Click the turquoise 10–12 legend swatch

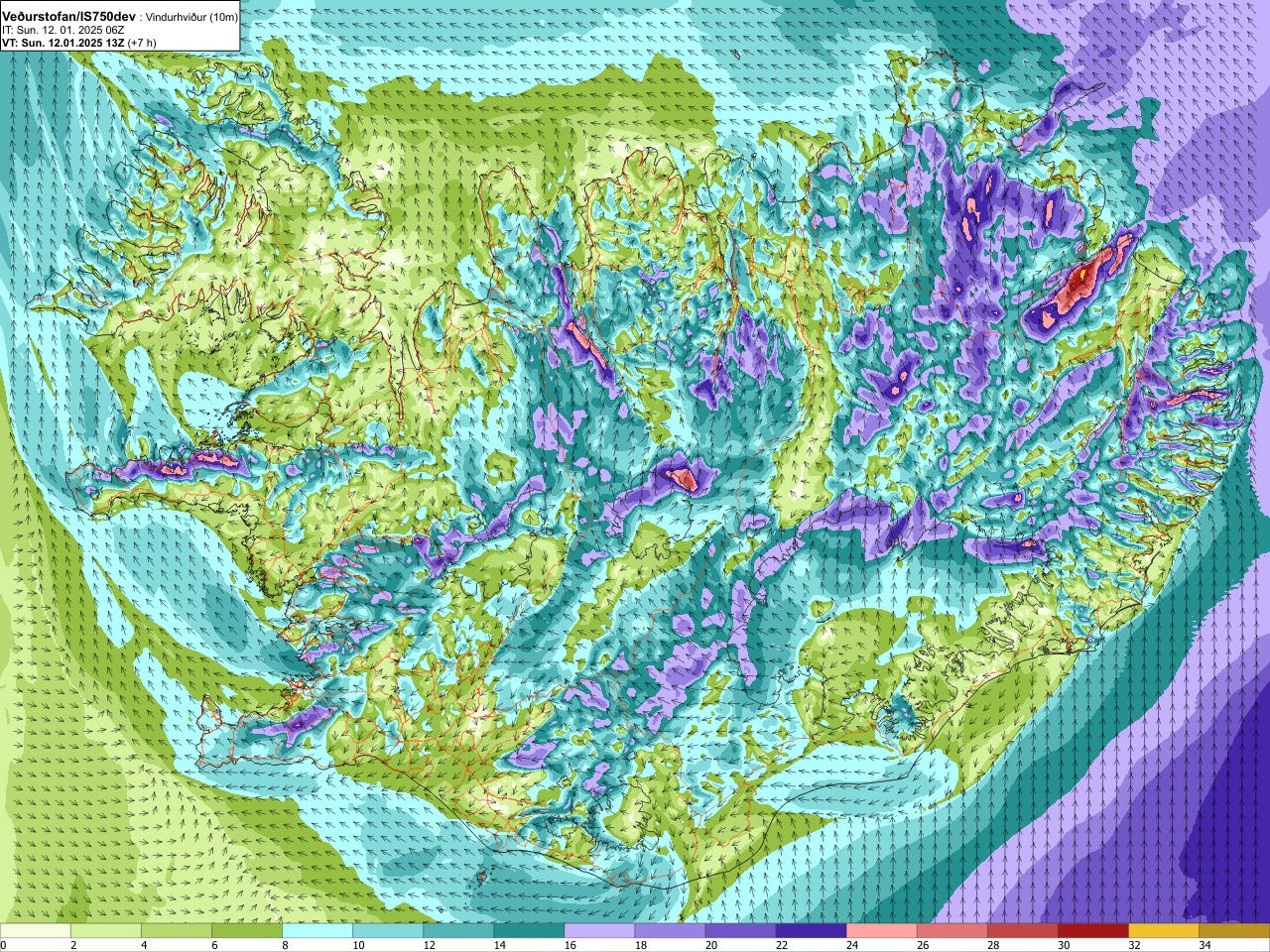[388, 931]
